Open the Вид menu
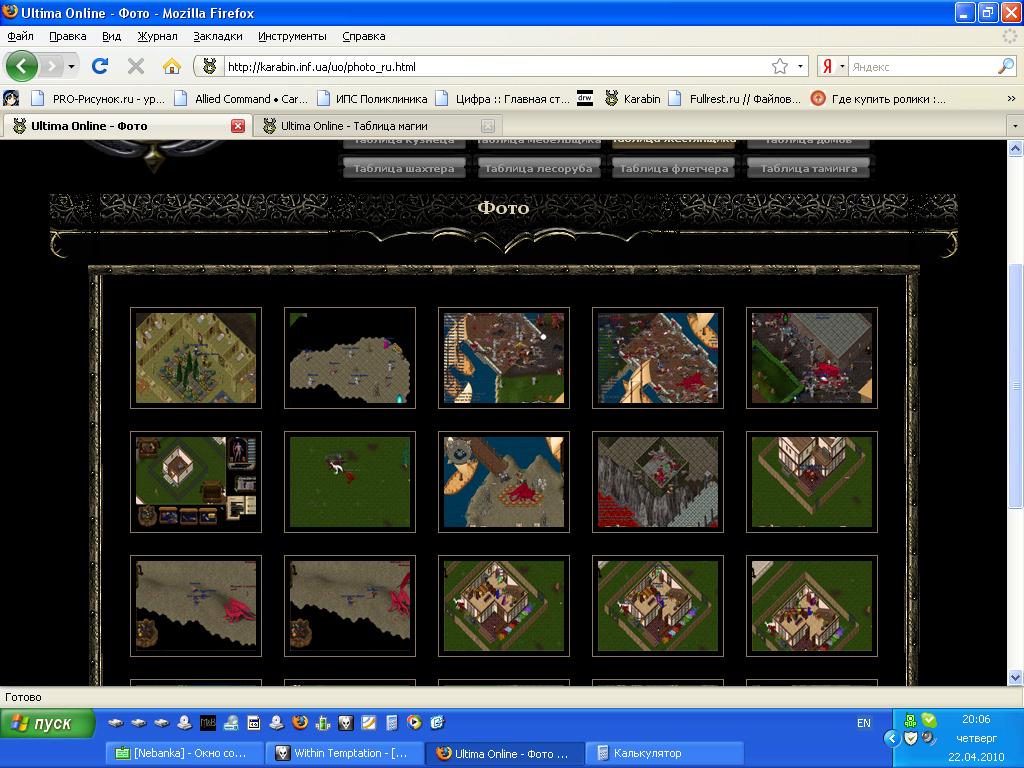Screen dimensions: 1024x768 coord(112,37)
